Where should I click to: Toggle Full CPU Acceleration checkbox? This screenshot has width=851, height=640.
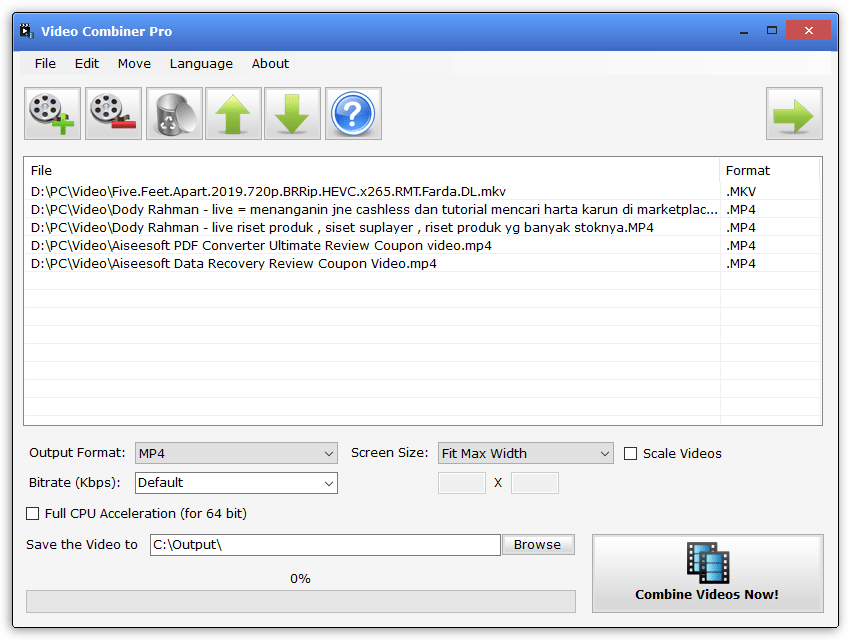(x=33, y=513)
